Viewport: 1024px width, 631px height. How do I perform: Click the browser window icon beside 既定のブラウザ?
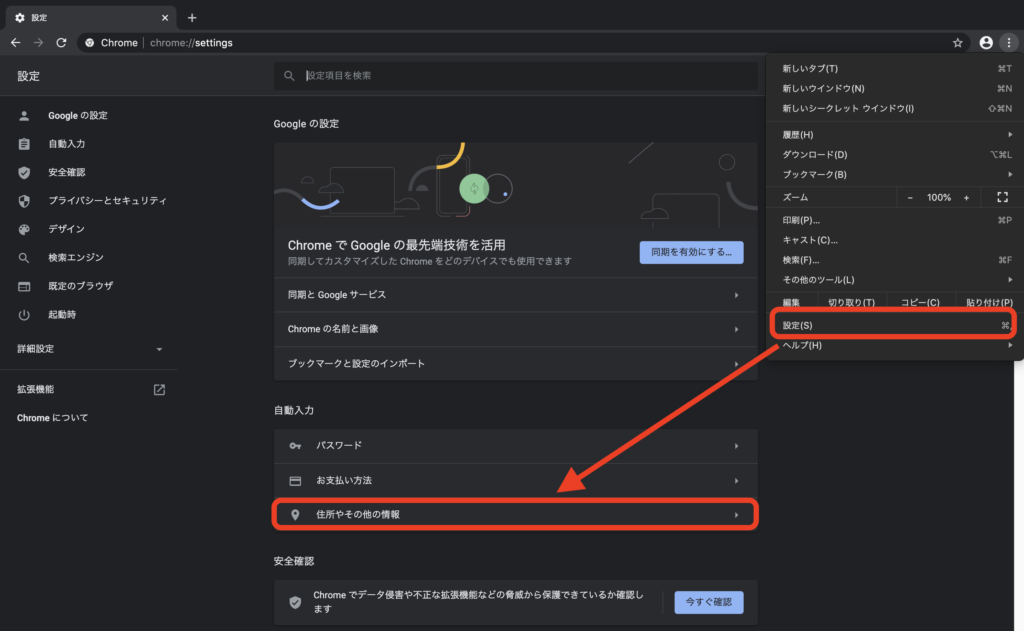coord(24,286)
